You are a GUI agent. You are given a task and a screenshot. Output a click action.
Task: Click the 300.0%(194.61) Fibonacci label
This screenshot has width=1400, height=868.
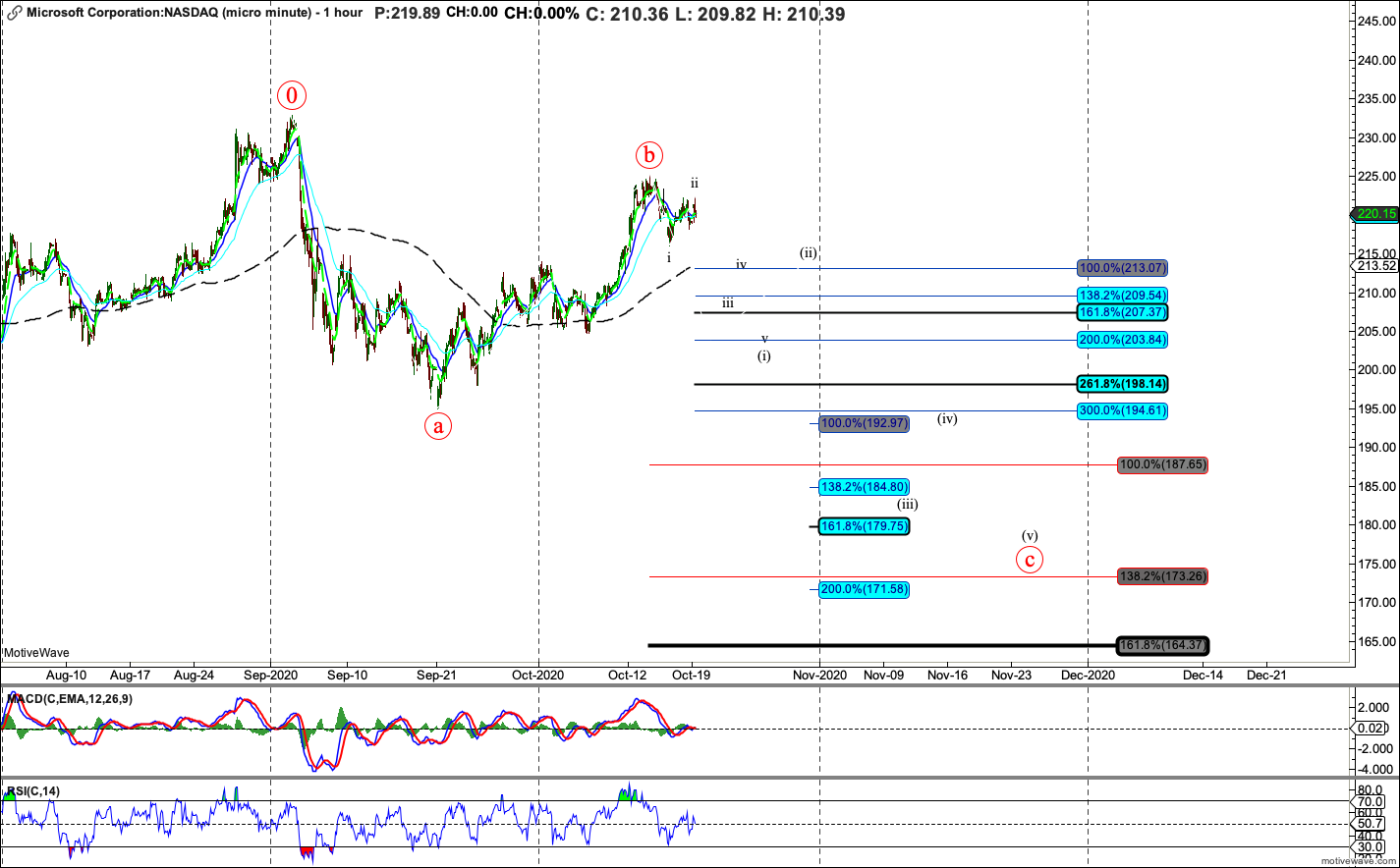pyautogui.click(x=1122, y=410)
